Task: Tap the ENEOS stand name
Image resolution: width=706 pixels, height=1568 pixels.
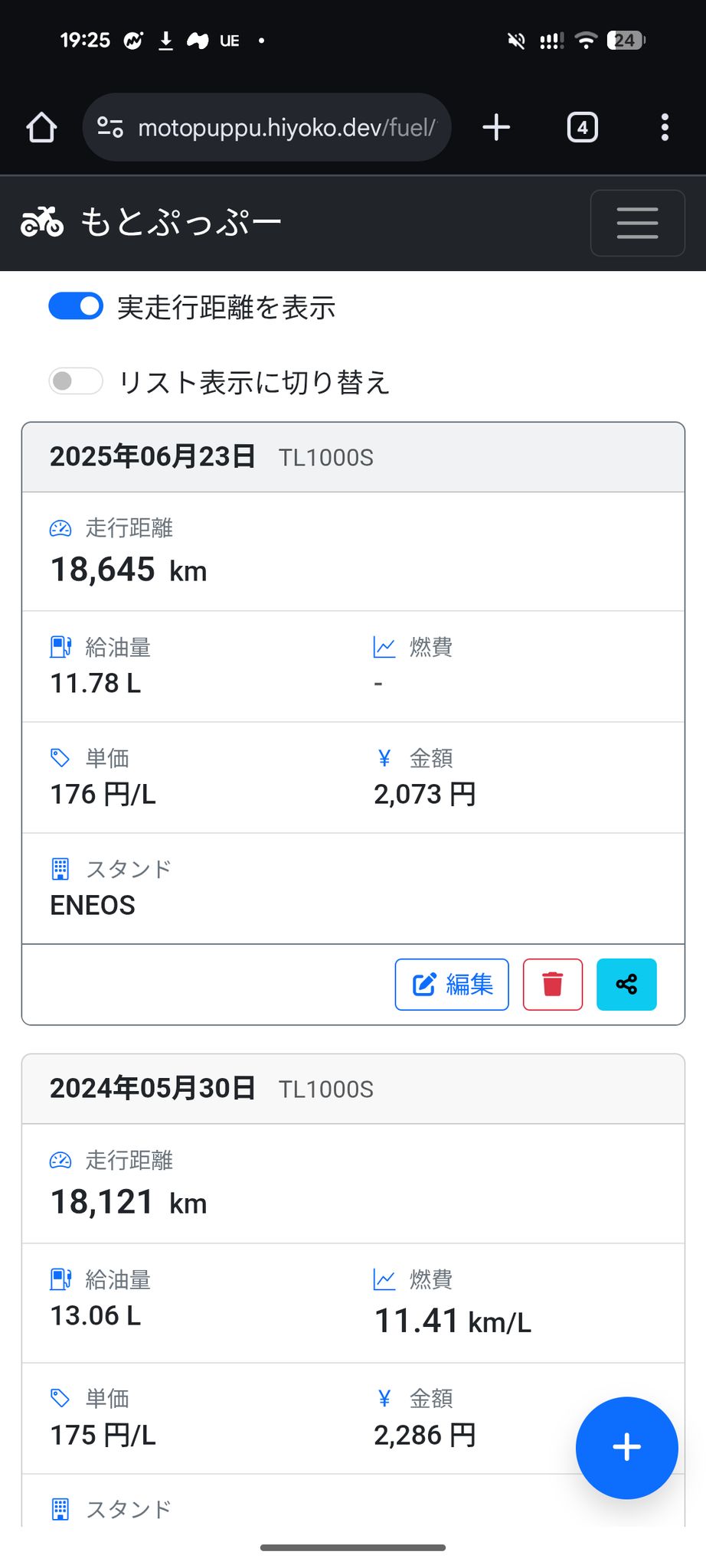Action: (x=93, y=905)
